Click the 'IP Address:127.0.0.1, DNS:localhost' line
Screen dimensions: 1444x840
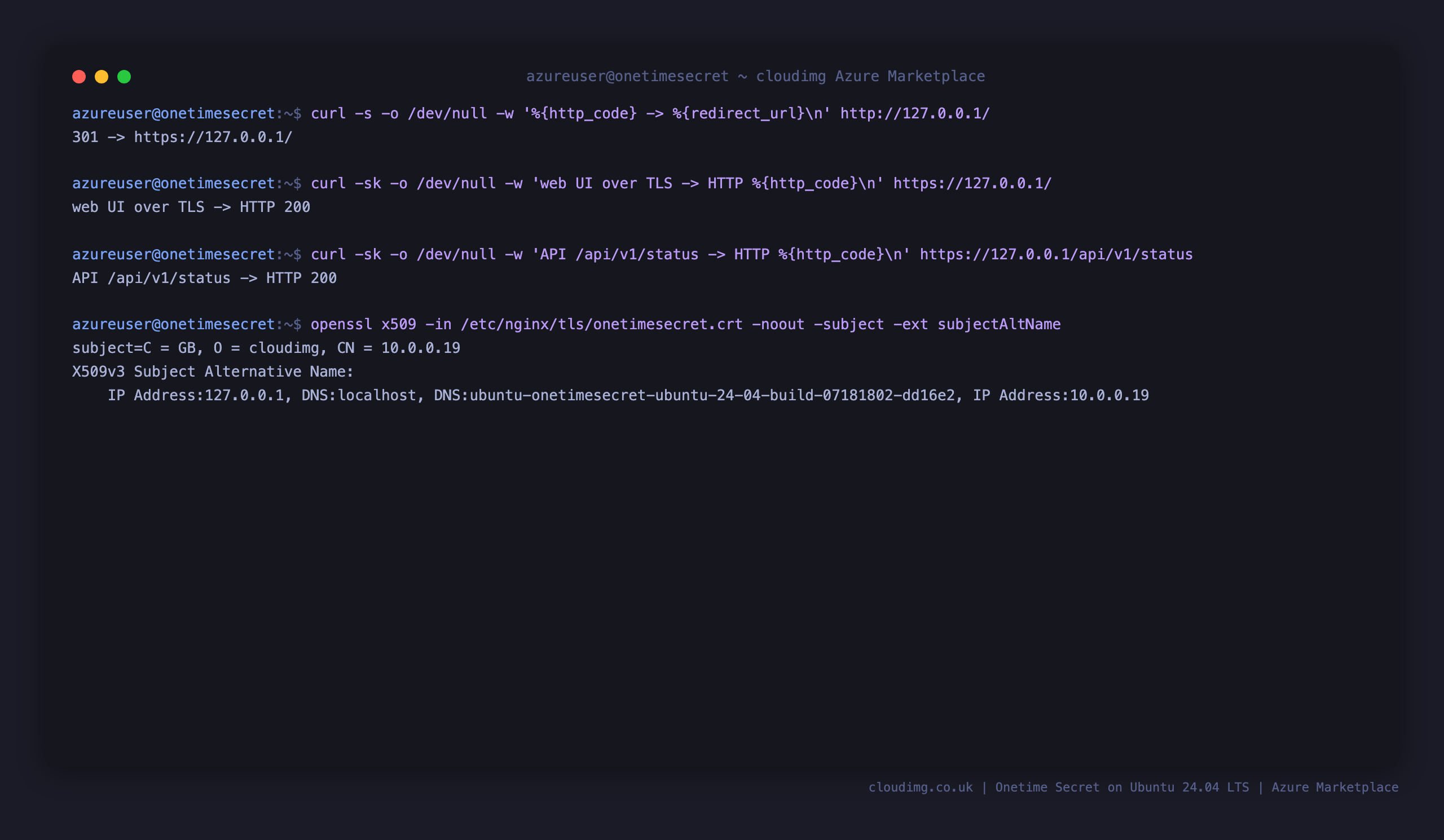pos(628,396)
